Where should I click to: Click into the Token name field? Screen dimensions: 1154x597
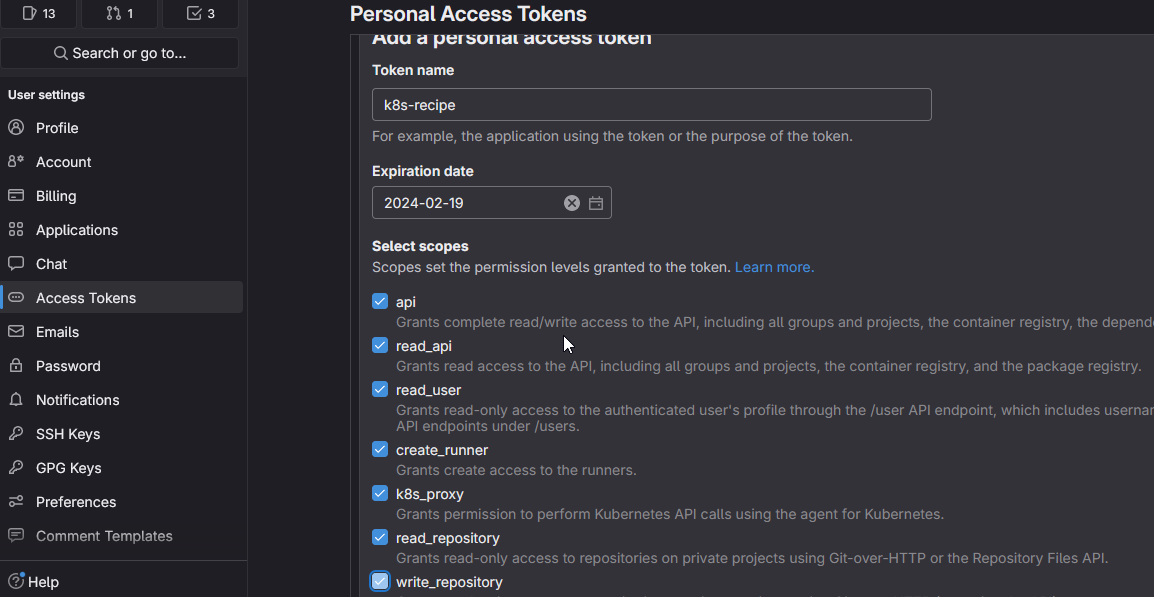[651, 105]
